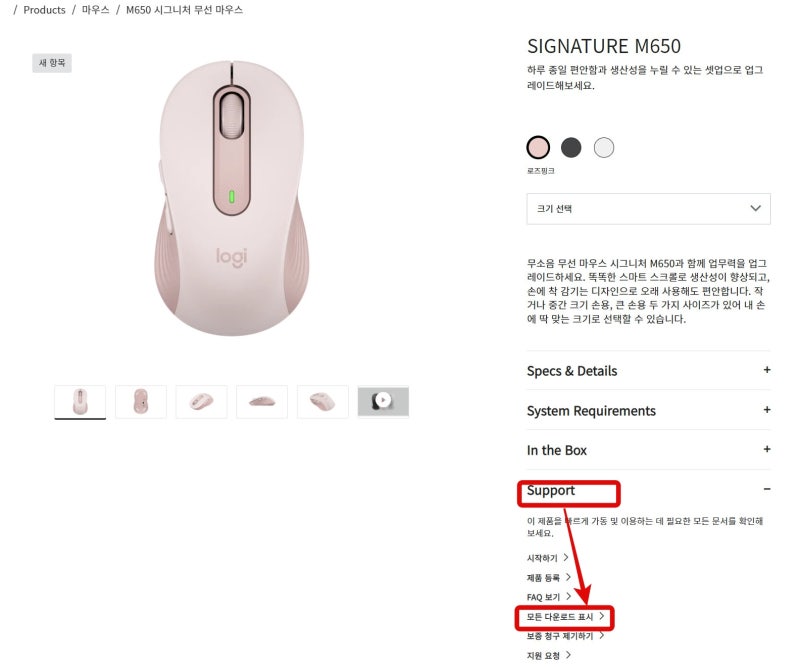
Task: Select the rose pink color swatch
Action: tap(538, 147)
